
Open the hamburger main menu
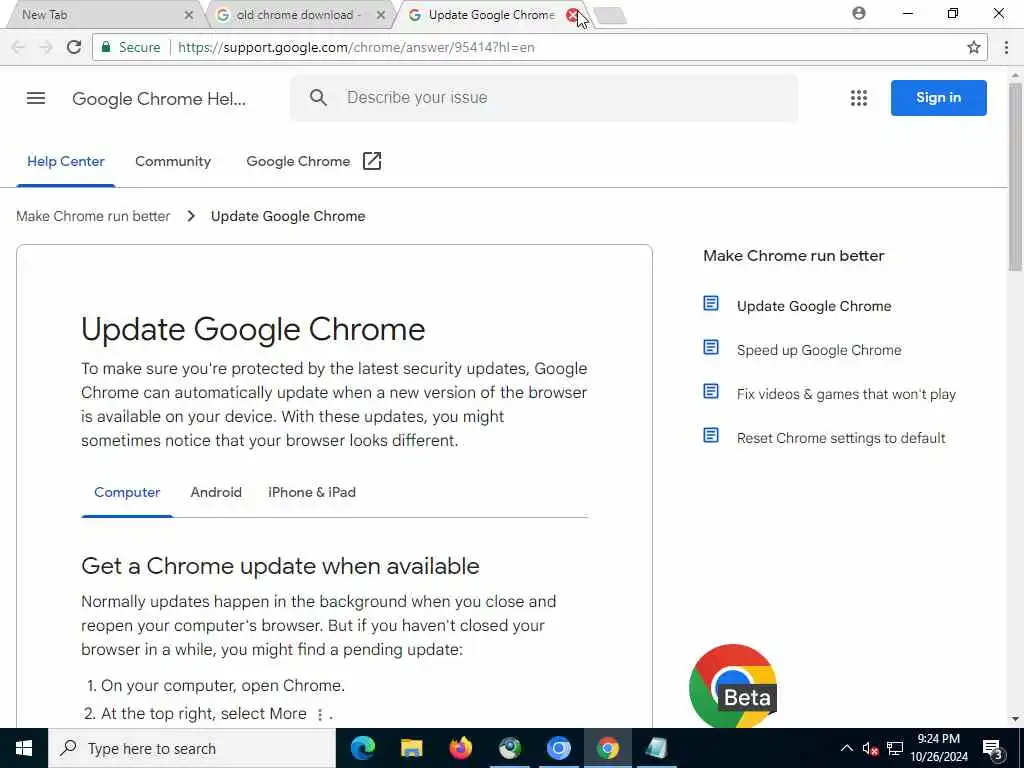[36, 98]
